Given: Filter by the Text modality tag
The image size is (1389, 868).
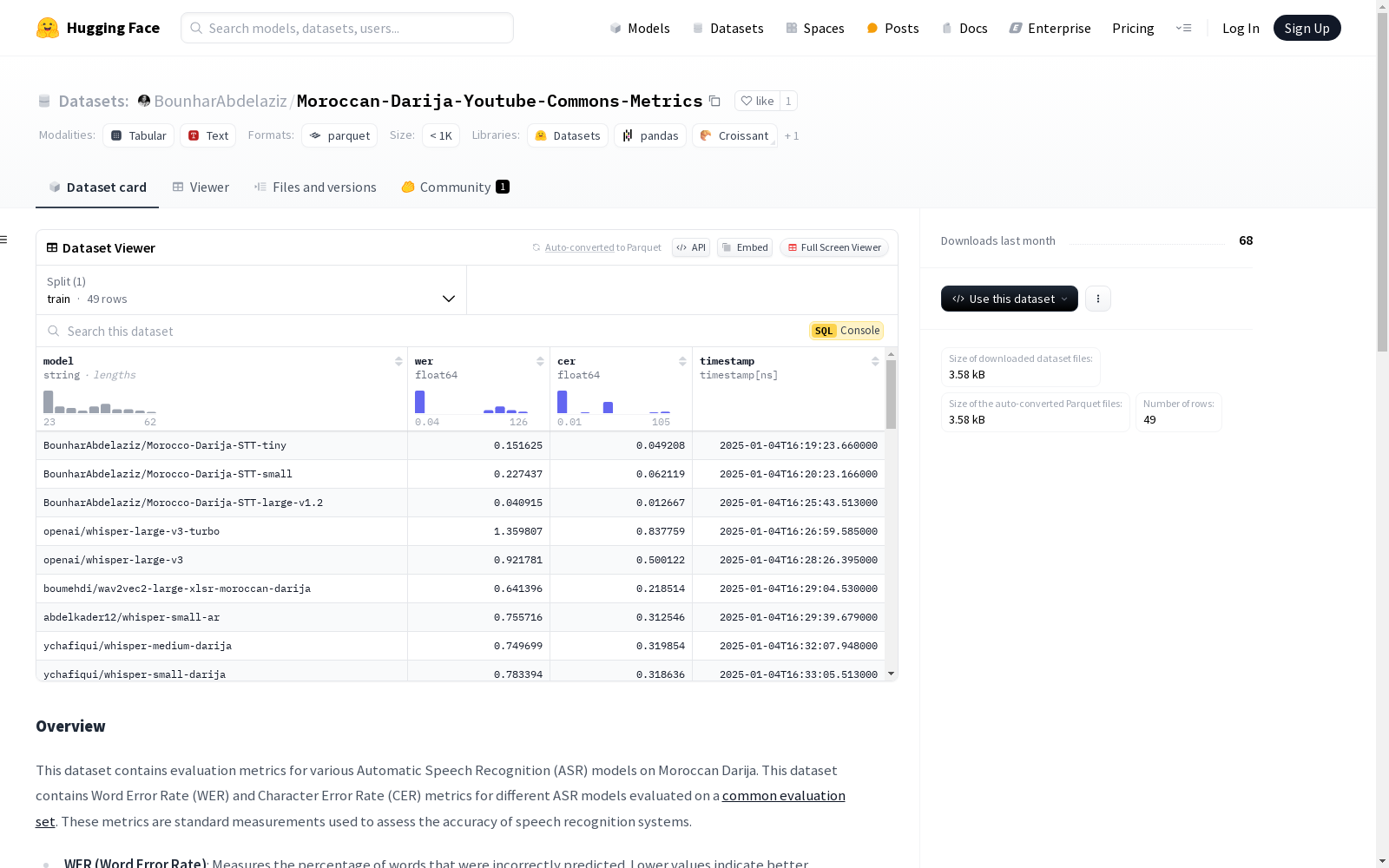Looking at the screenshot, I should pyautogui.click(x=208, y=135).
